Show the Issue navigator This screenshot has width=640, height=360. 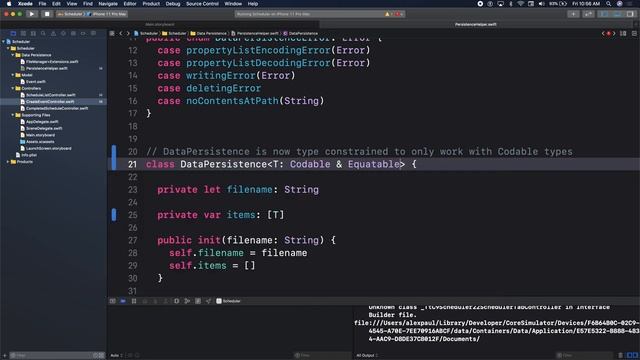point(53,33)
